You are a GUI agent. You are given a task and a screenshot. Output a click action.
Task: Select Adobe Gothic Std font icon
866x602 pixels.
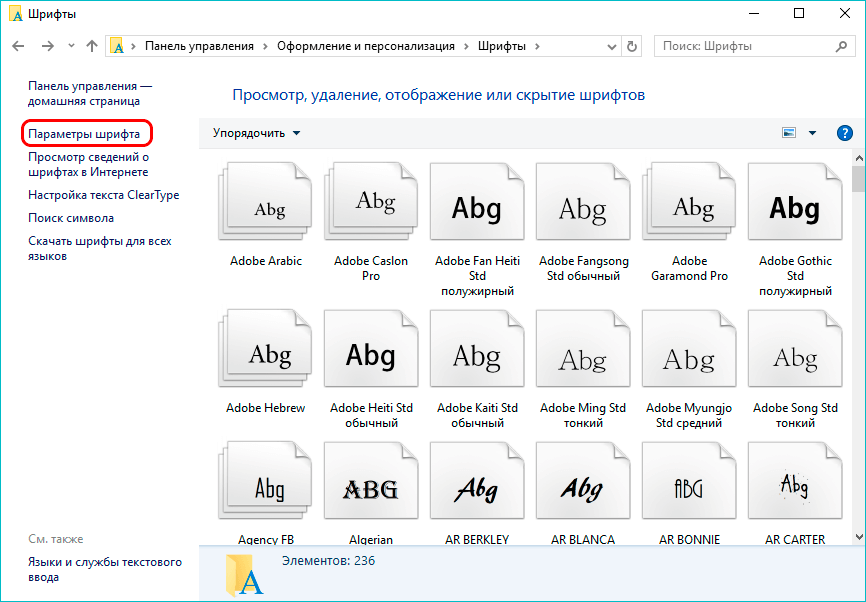click(x=795, y=202)
